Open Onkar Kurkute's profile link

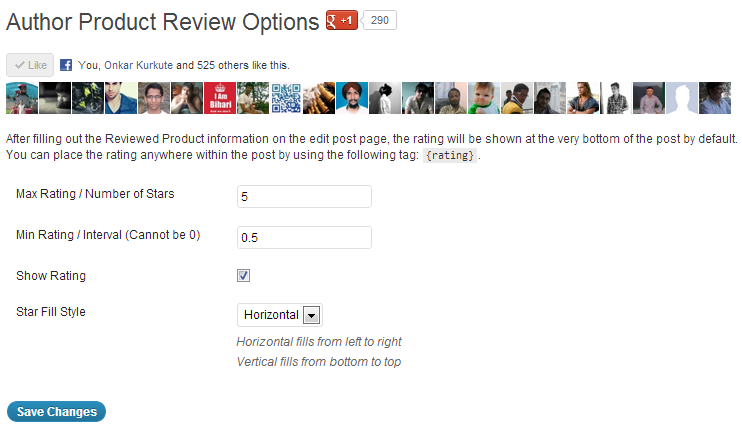(x=138, y=65)
